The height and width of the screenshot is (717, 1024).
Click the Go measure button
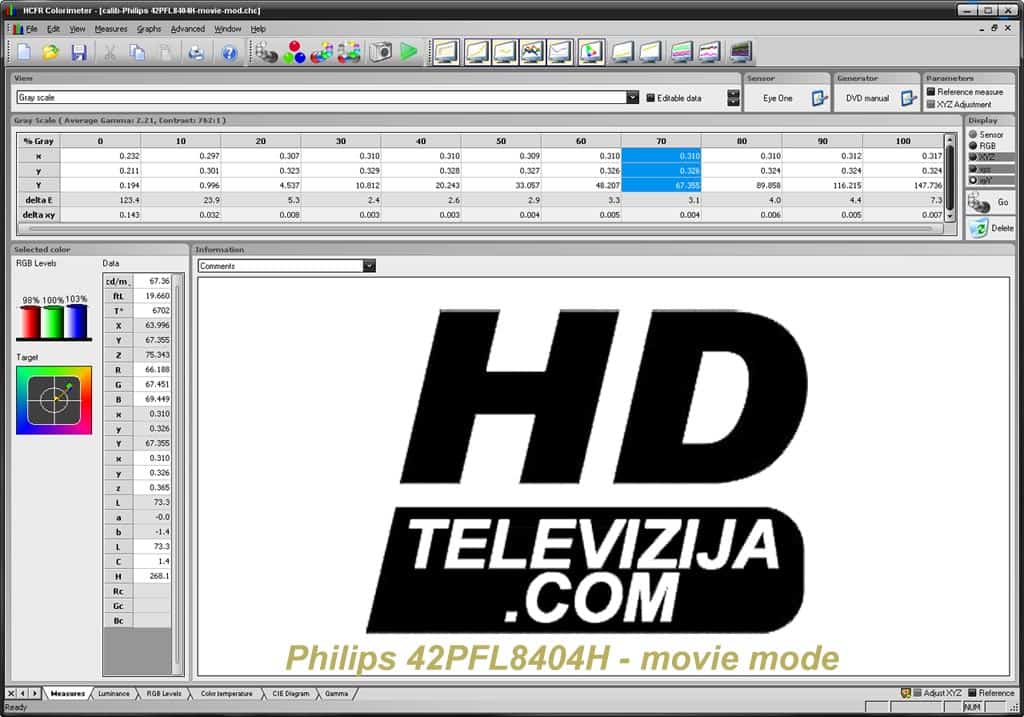click(990, 202)
